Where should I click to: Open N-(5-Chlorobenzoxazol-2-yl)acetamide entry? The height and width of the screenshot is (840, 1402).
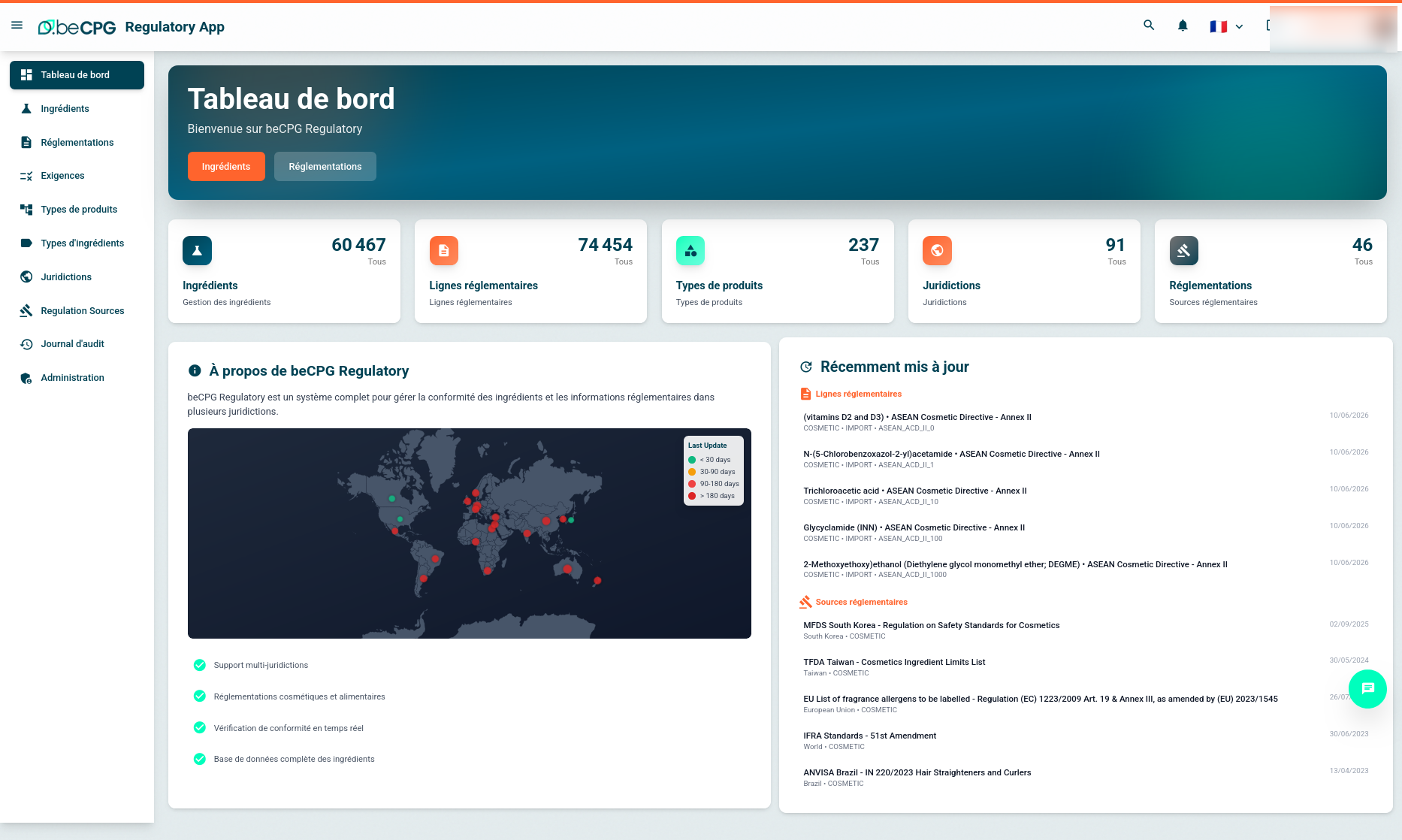[1086, 459]
